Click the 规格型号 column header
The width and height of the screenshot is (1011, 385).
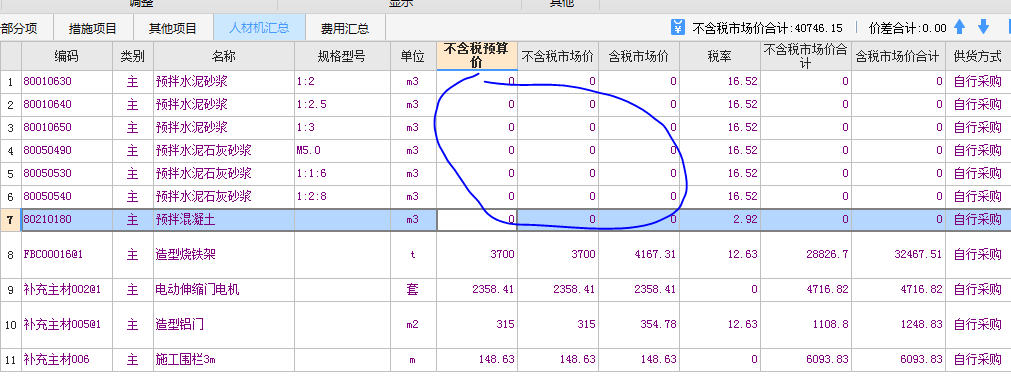pos(342,56)
